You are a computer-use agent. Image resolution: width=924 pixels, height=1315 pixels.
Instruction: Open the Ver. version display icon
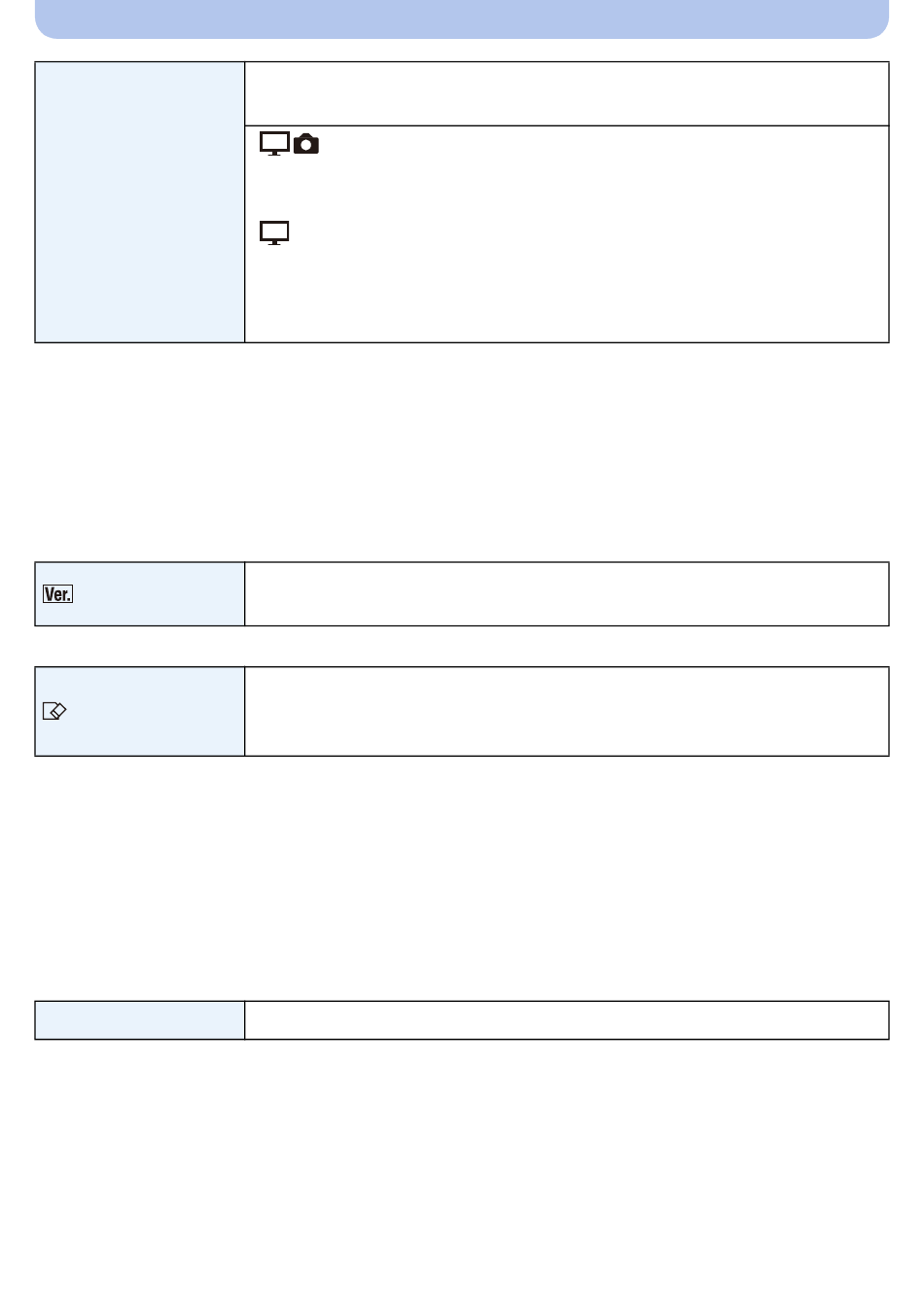point(58,594)
